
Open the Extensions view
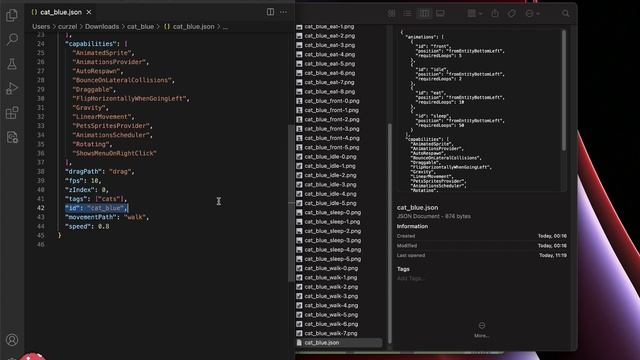[12, 113]
